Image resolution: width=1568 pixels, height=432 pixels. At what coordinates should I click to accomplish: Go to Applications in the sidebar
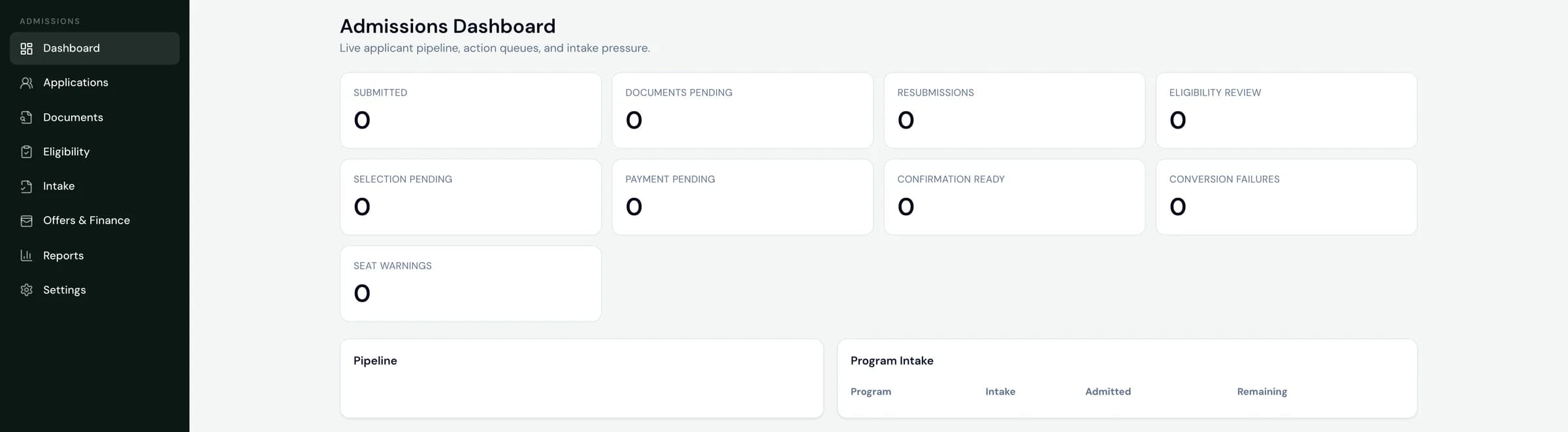pyautogui.click(x=95, y=83)
